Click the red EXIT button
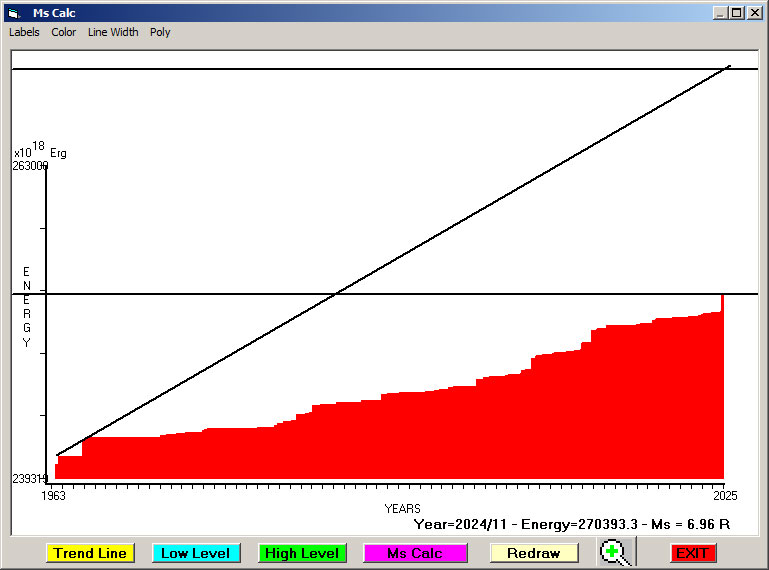The height and width of the screenshot is (570, 769). click(692, 553)
